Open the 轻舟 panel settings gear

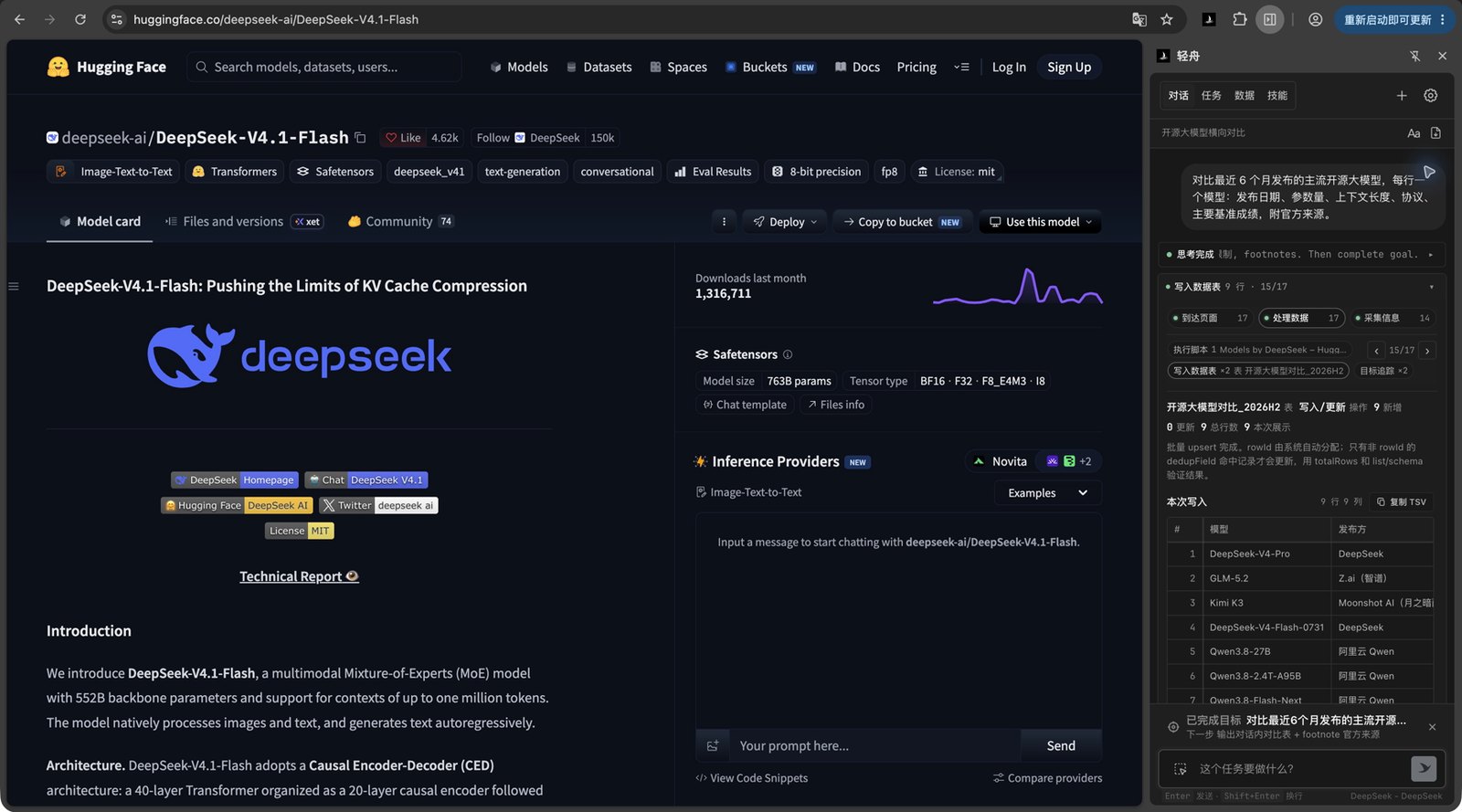tap(1431, 96)
